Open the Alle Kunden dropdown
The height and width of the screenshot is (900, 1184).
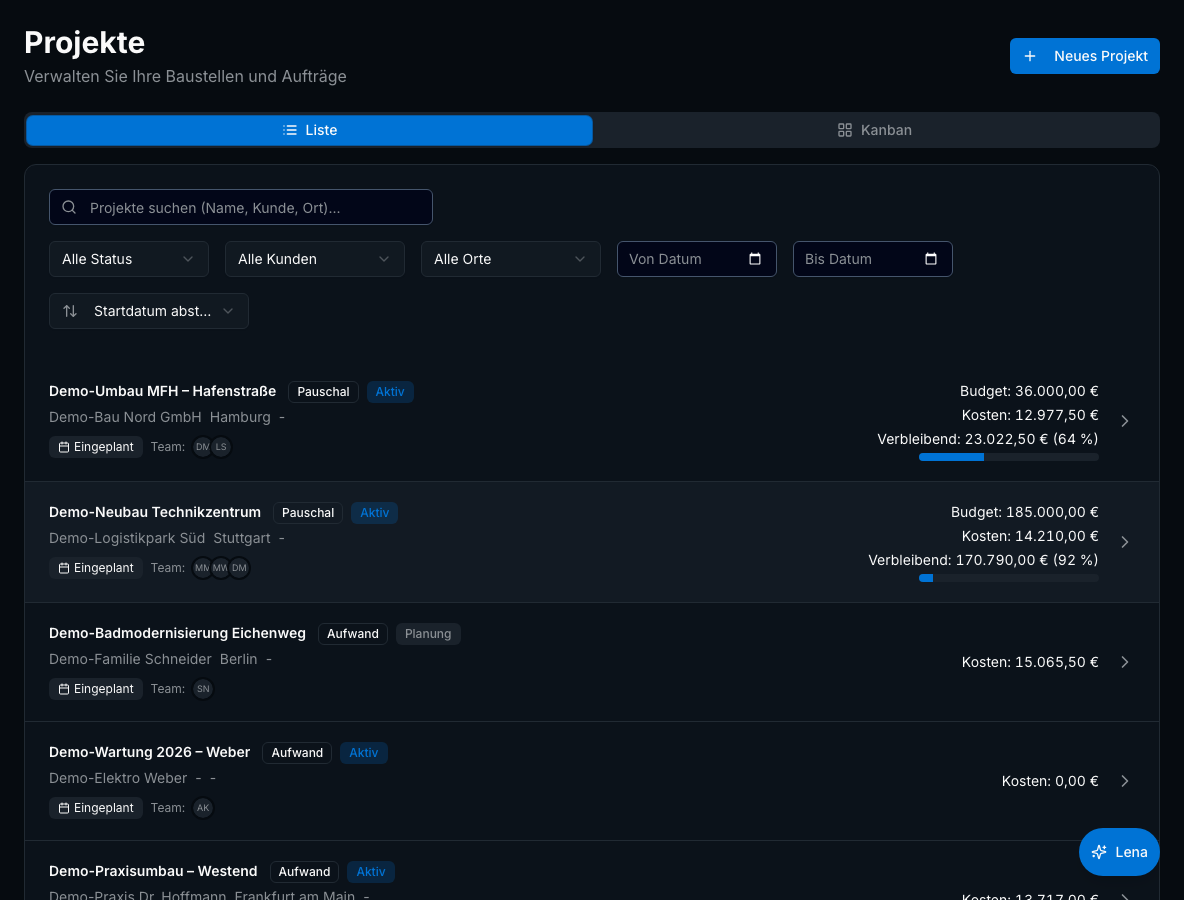click(315, 259)
